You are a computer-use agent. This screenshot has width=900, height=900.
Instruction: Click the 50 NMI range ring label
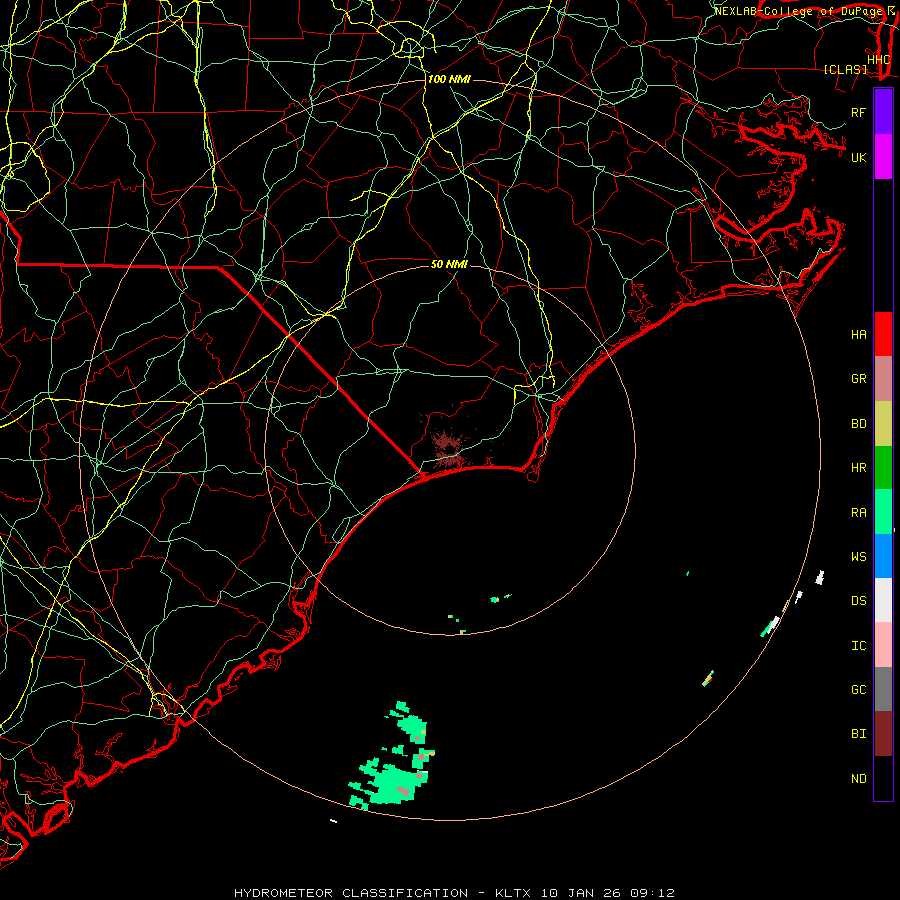tap(449, 264)
